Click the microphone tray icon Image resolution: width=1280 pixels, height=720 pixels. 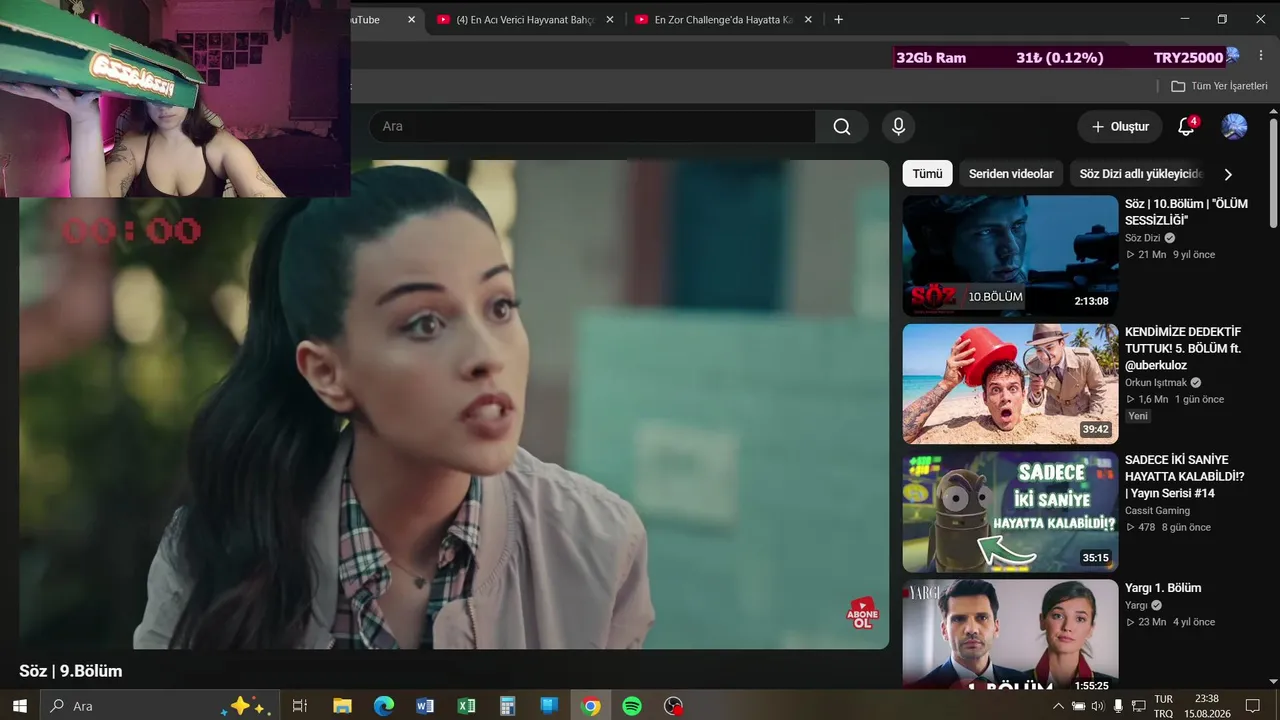(1118, 706)
